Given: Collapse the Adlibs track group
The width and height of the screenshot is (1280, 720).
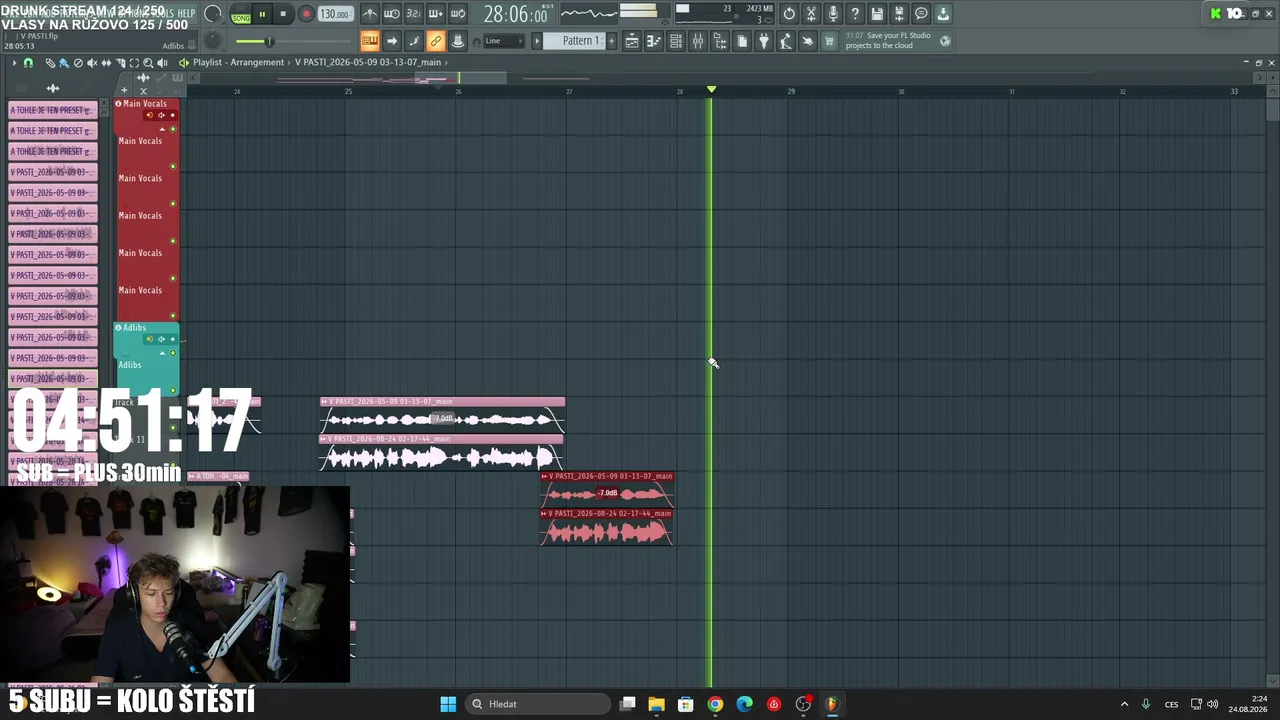Looking at the screenshot, I should point(162,352).
